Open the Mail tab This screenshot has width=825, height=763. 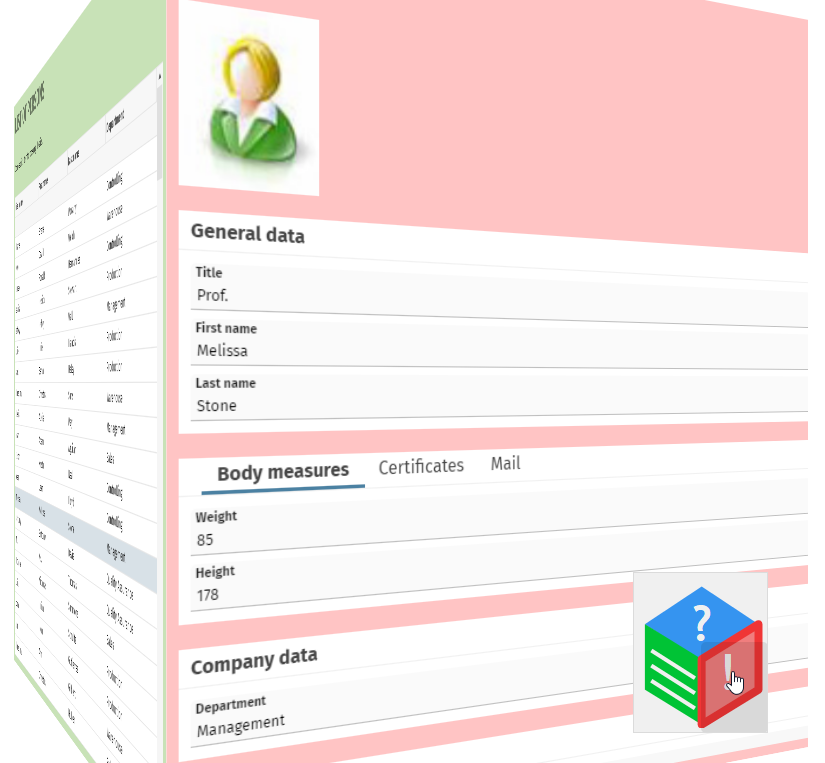coord(505,463)
